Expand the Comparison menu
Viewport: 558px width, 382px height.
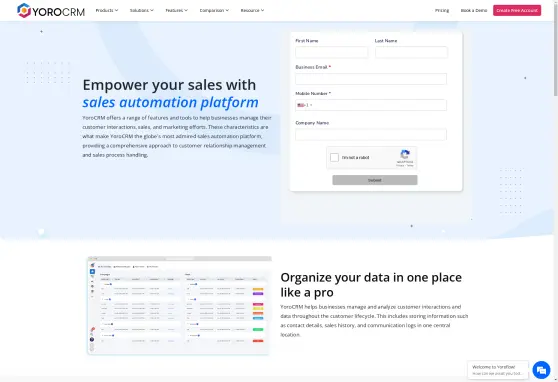pos(214,10)
